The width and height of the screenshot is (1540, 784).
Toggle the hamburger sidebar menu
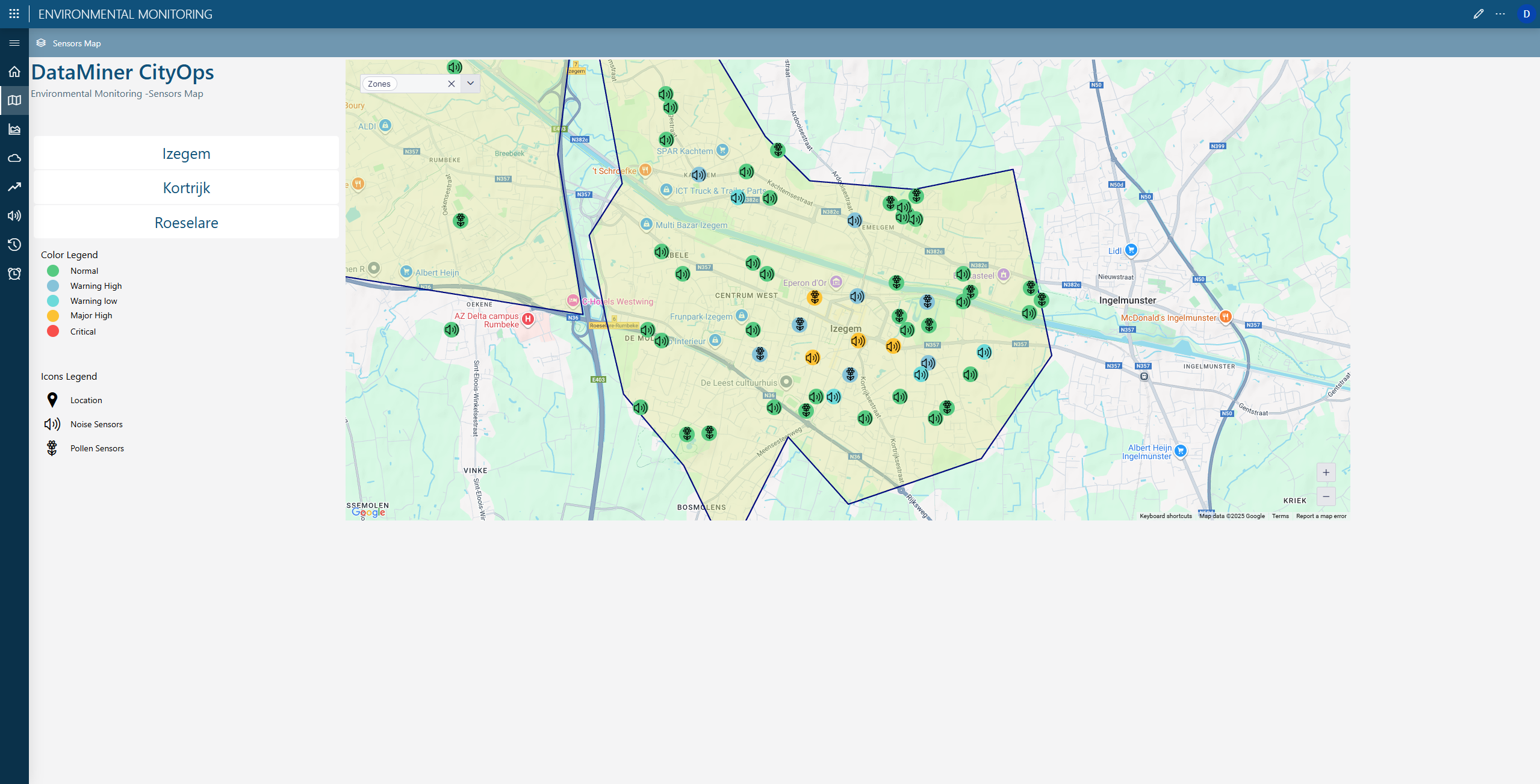click(x=14, y=43)
